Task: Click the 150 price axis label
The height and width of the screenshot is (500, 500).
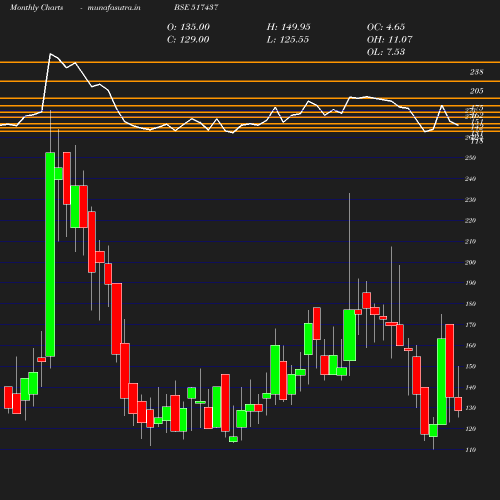Action: point(470,367)
